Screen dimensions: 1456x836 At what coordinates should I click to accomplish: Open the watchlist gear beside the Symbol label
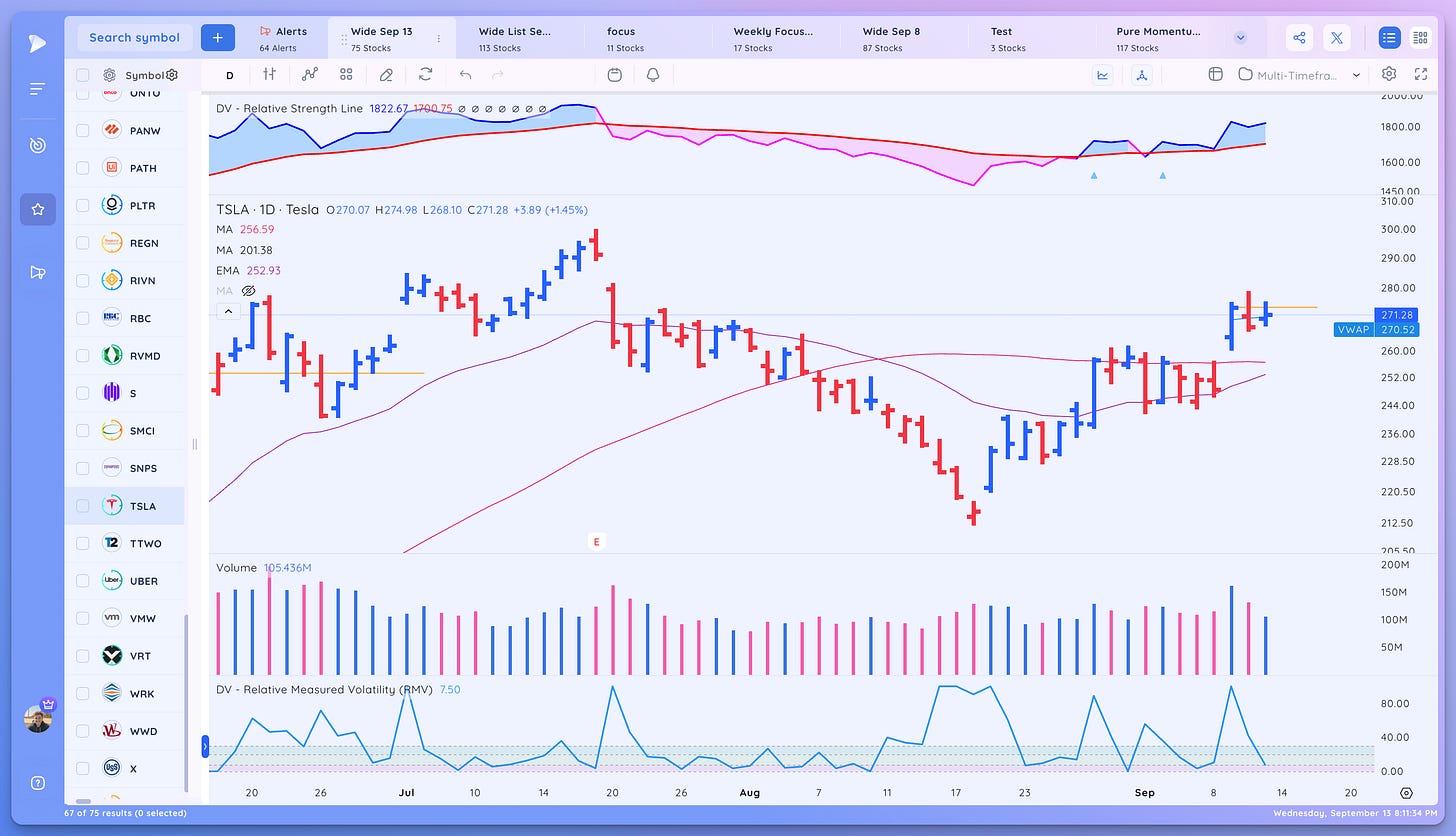[x=109, y=75]
